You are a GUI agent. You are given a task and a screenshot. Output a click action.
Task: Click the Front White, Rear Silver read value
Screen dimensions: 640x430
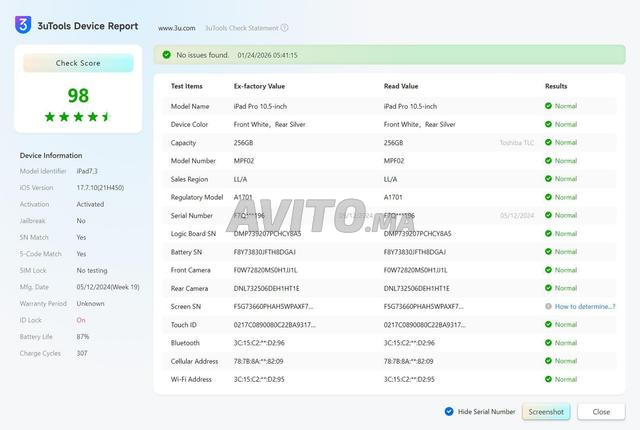(420, 124)
